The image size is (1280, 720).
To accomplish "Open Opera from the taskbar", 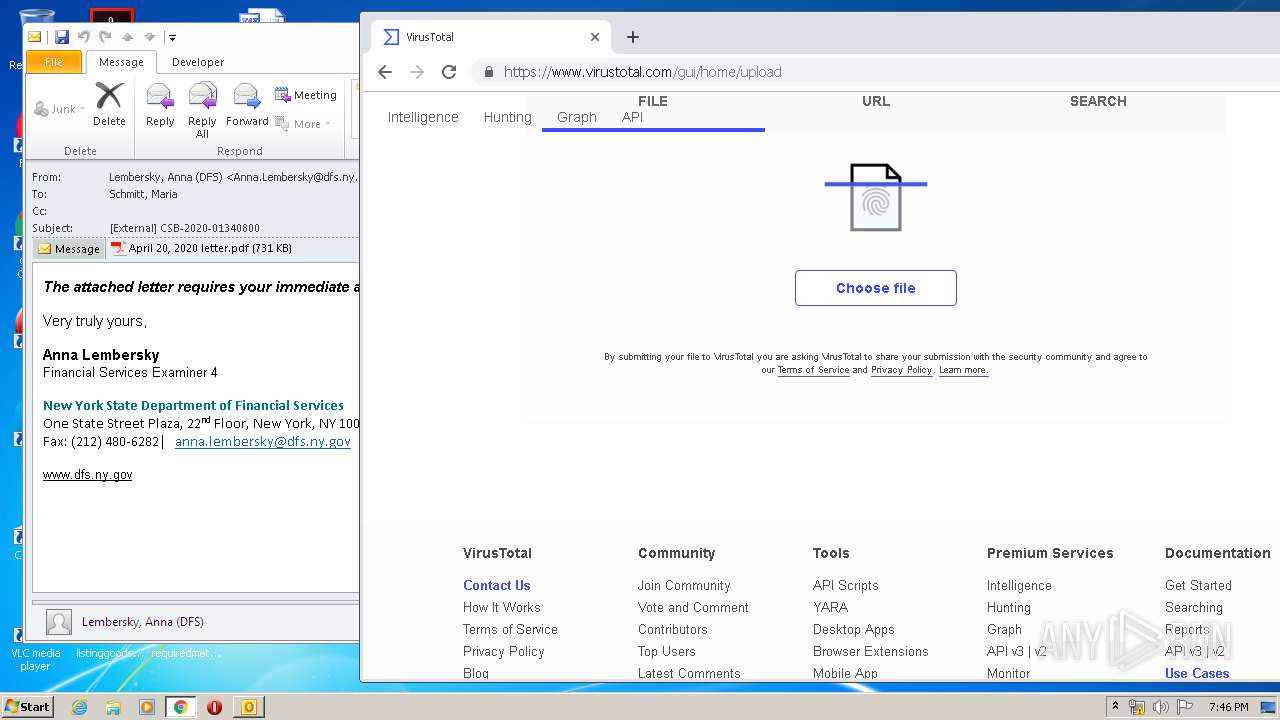I will coord(214,707).
